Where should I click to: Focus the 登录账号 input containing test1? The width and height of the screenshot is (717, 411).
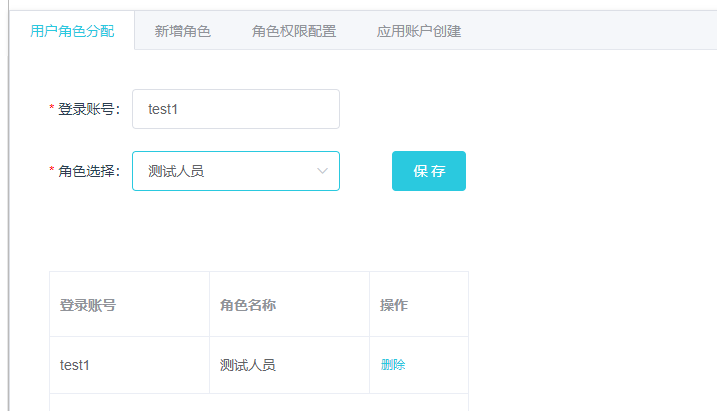pos(236,109)
